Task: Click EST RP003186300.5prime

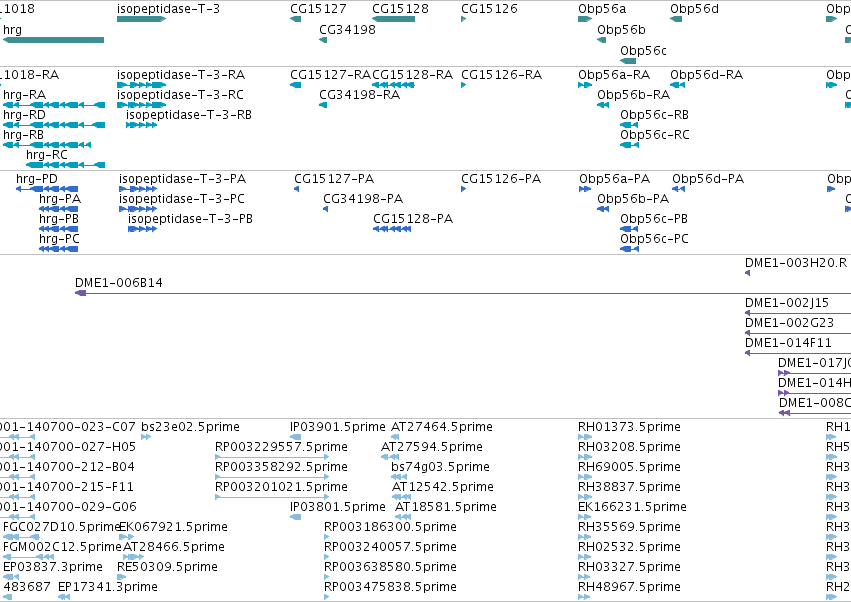Action: pos(326,537)
